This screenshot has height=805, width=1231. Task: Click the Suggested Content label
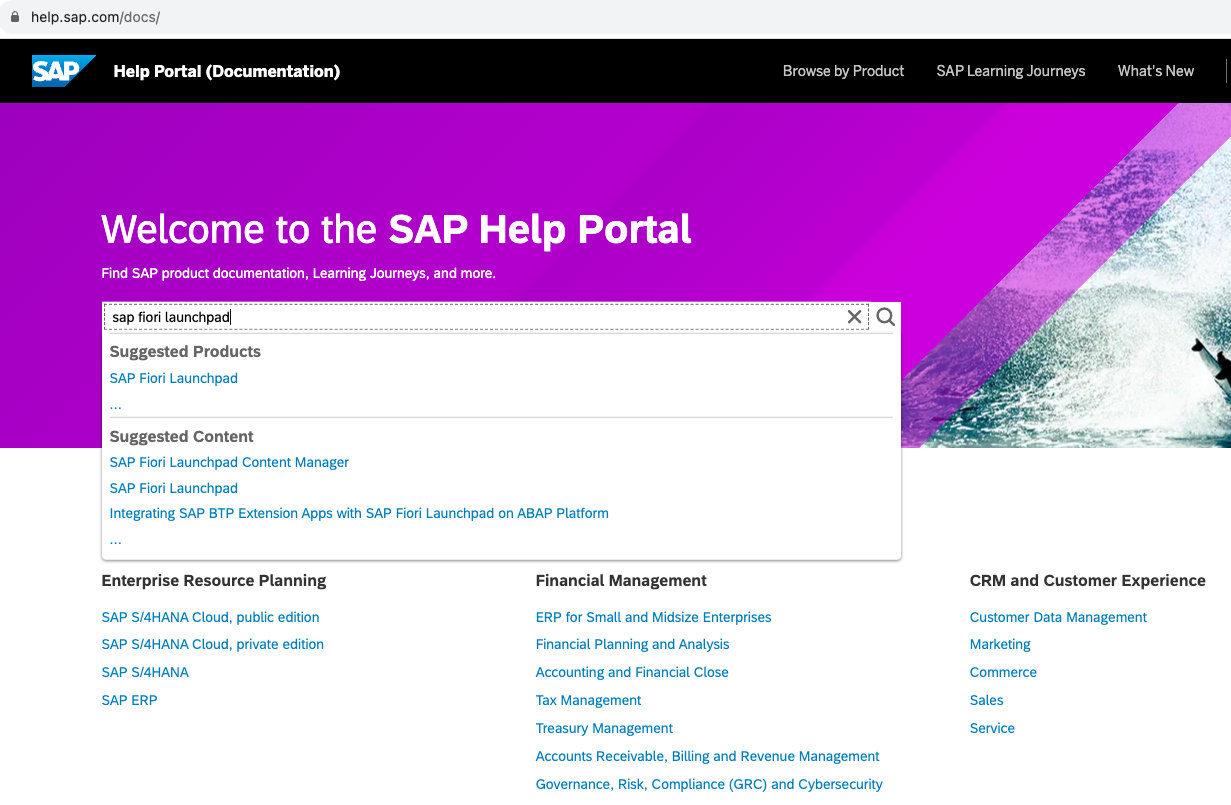click(182, 436)
